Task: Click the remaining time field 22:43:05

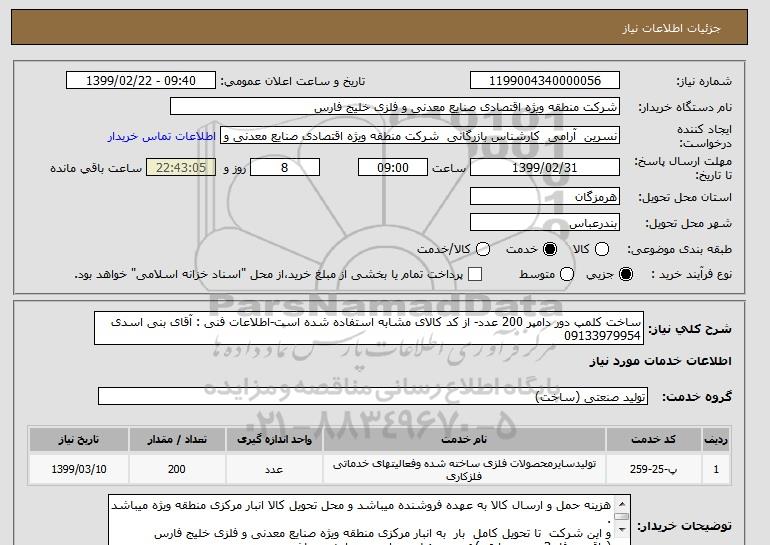Action: (181, 167)
